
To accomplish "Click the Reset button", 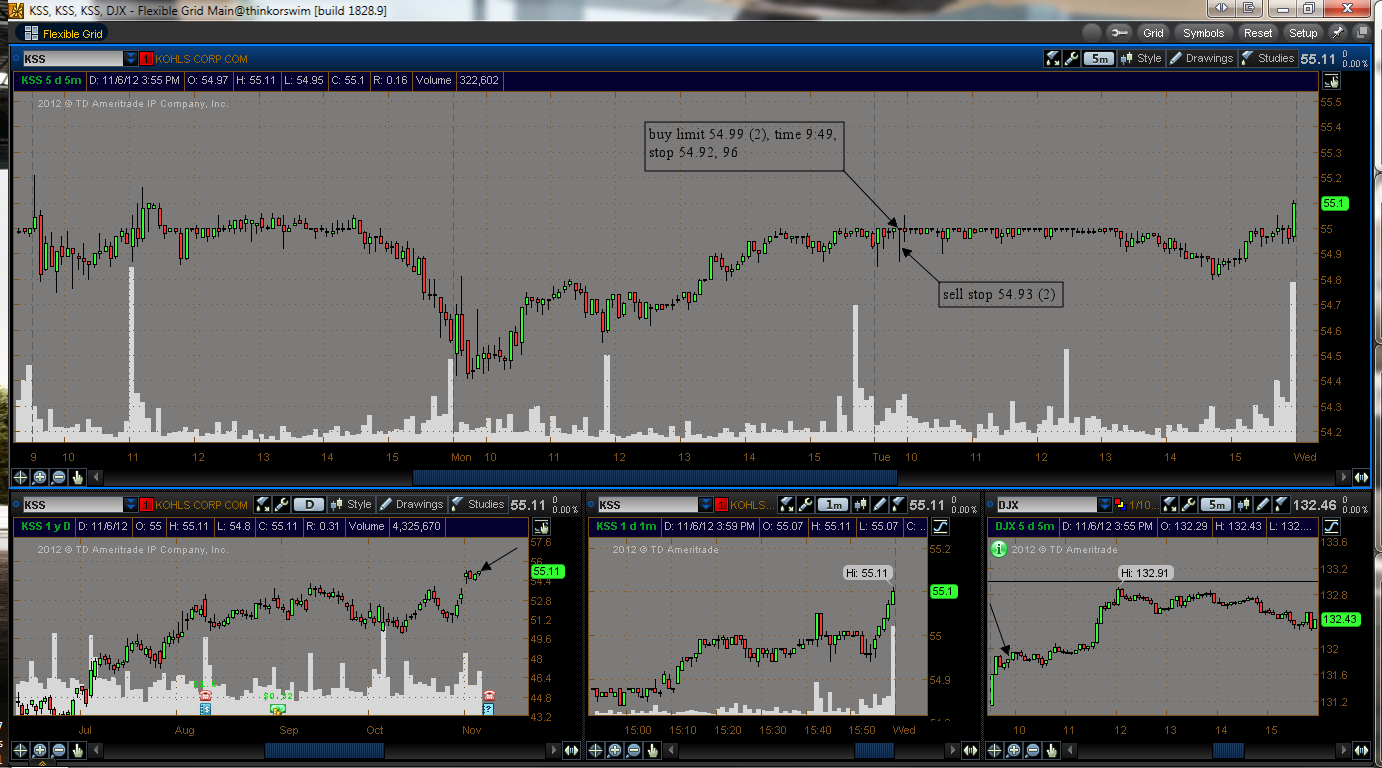I will 1258,33.
